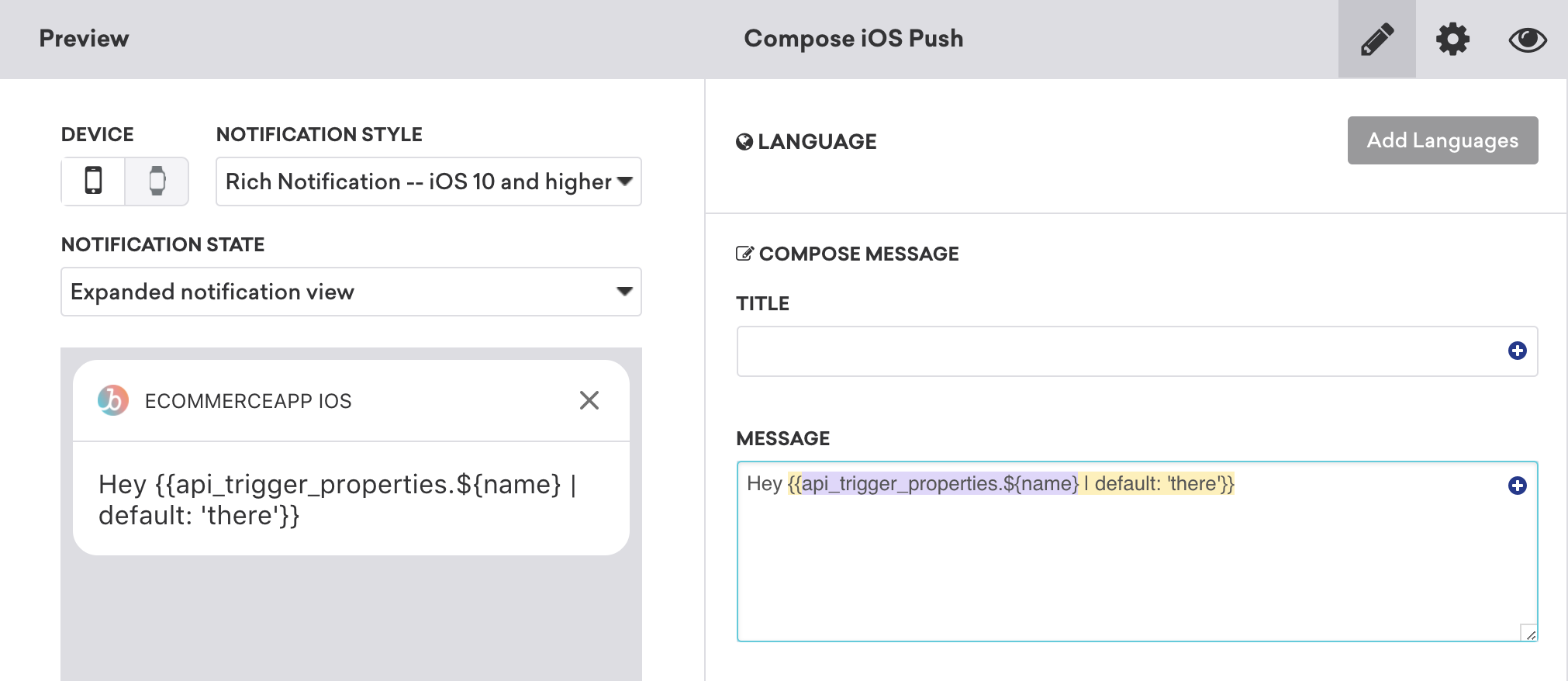Viewport: 1568px width, 681px height.
Task: Click the Add Languages button
Action: coord(1442,140)
